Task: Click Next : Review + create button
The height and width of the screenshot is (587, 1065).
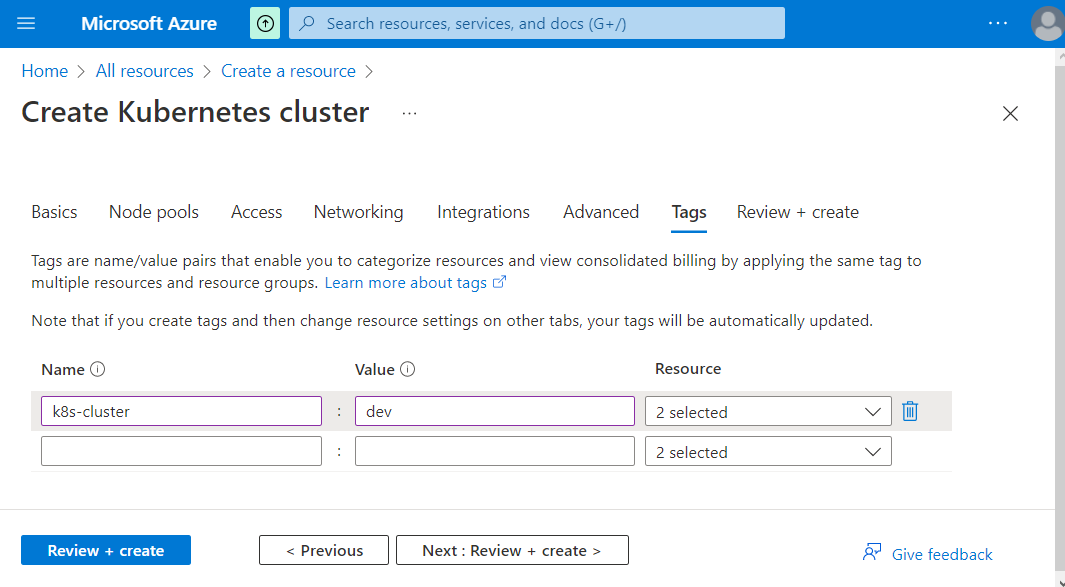Action: 512,550
